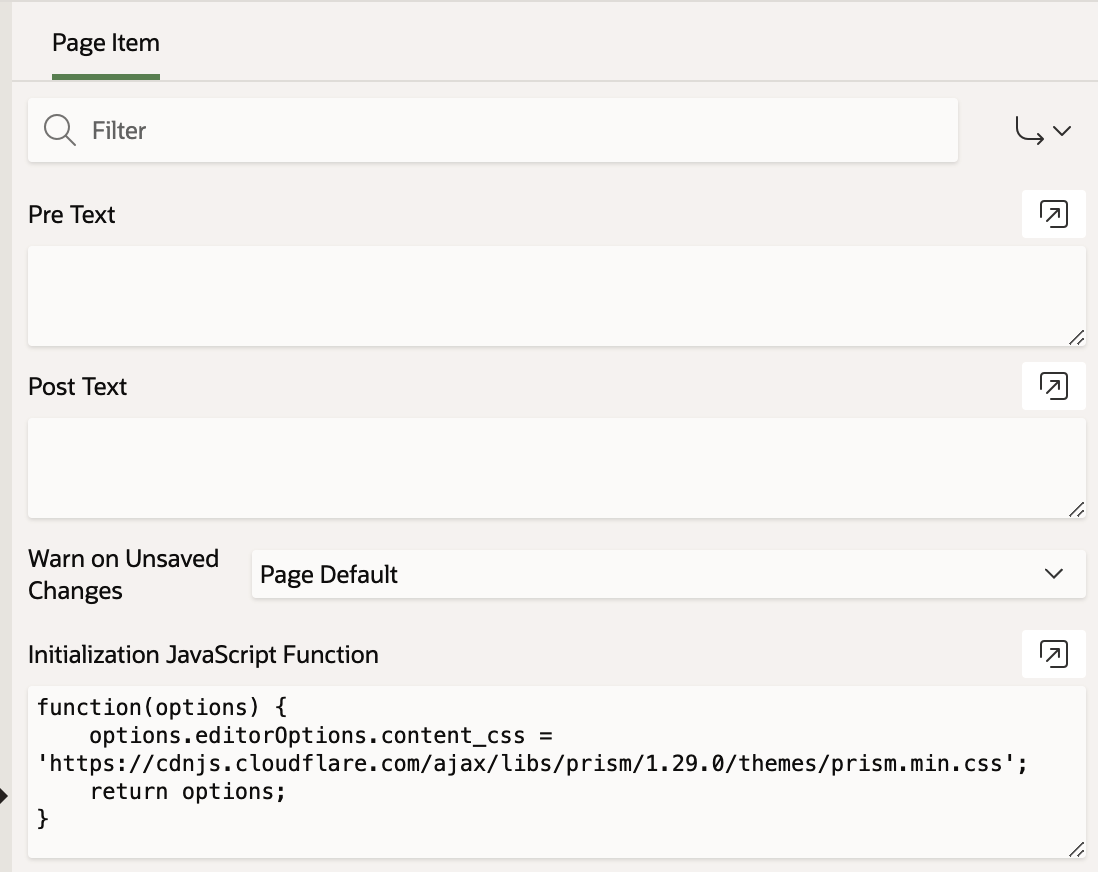Screen dimensions: 1098x872
Task: Open code editor for Post Text
Action: pyautogui.click(x=1053, y=386)
